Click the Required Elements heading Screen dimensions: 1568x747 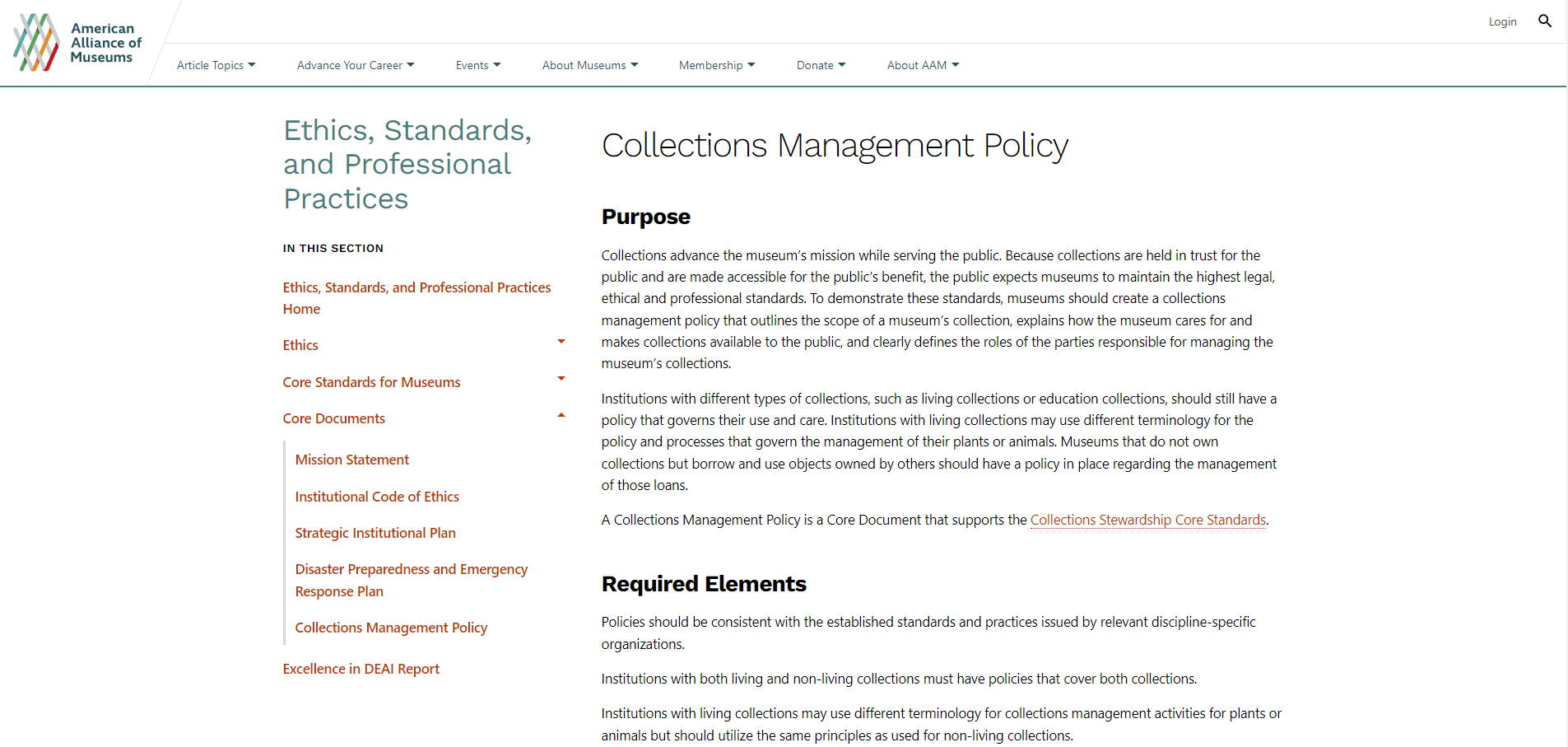704,584
